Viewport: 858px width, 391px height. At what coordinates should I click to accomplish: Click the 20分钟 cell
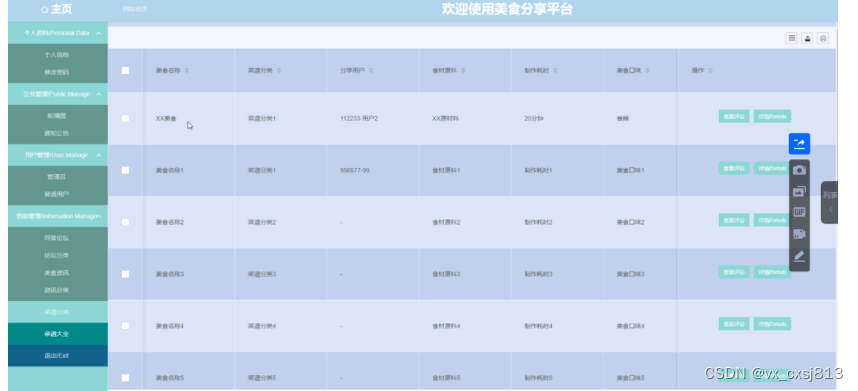click(x=534, y=119)
